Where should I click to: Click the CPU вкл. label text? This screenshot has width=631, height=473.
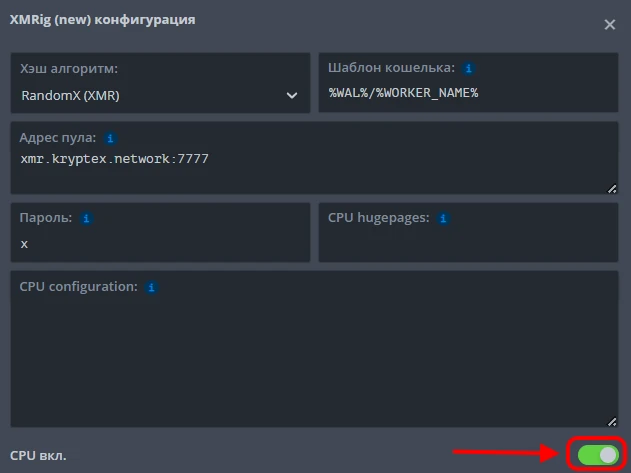[38, 455]
